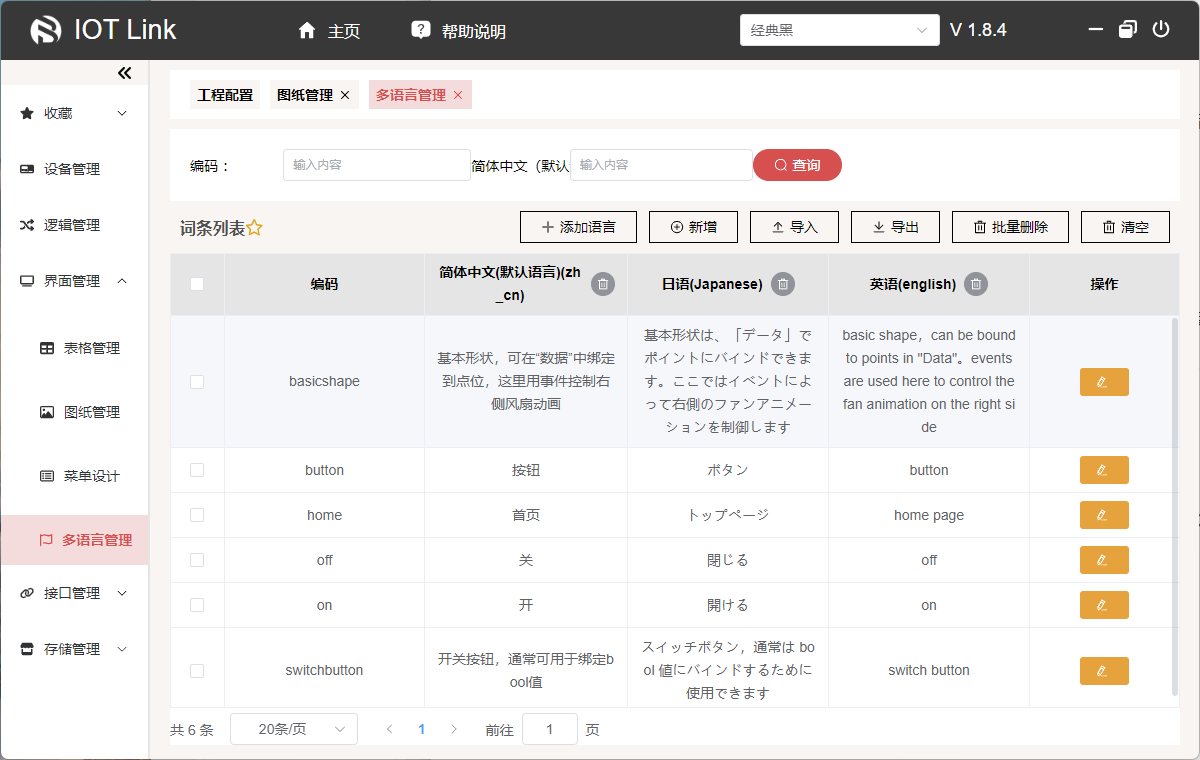Check the on row checkbox
The height and width of the screenshot is (760, 1200).
(197, 605)
